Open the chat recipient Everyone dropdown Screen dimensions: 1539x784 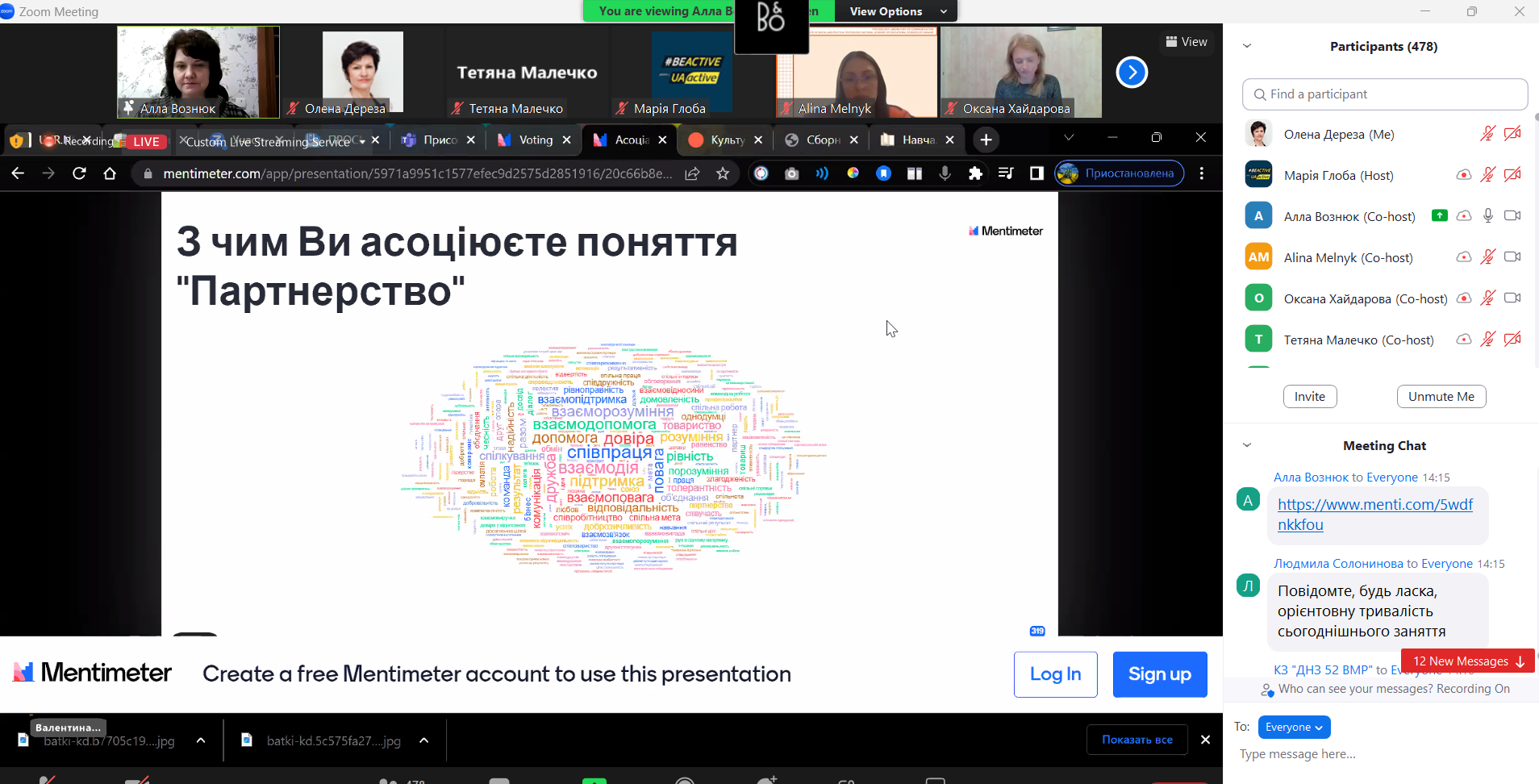[x=1293, y=727]
